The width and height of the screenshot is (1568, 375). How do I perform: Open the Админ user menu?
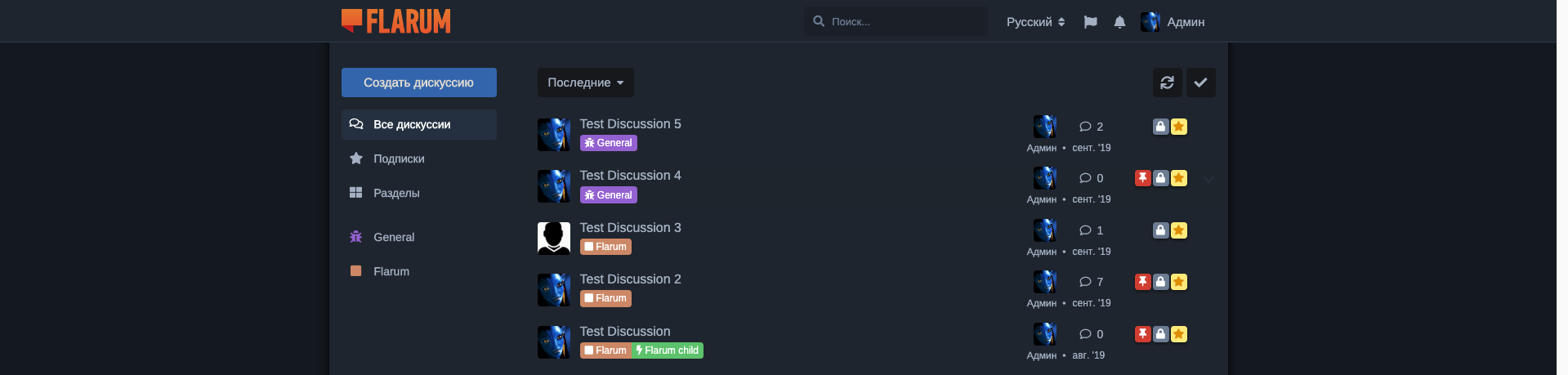point(1173,22)
